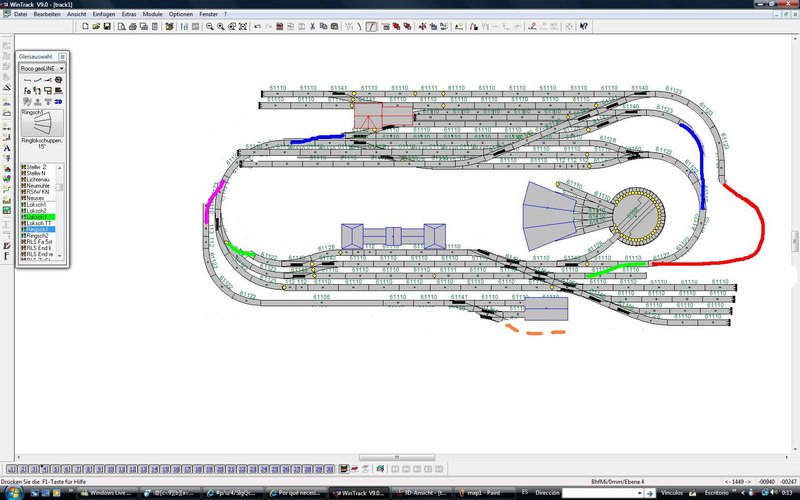Toggle layer 1 button in bottom bar

click(11, 469)
